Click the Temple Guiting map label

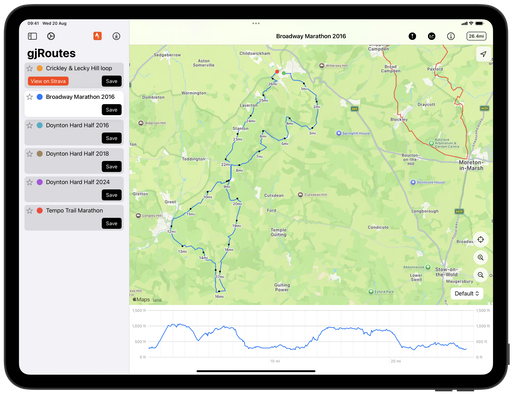pos(278,232)
